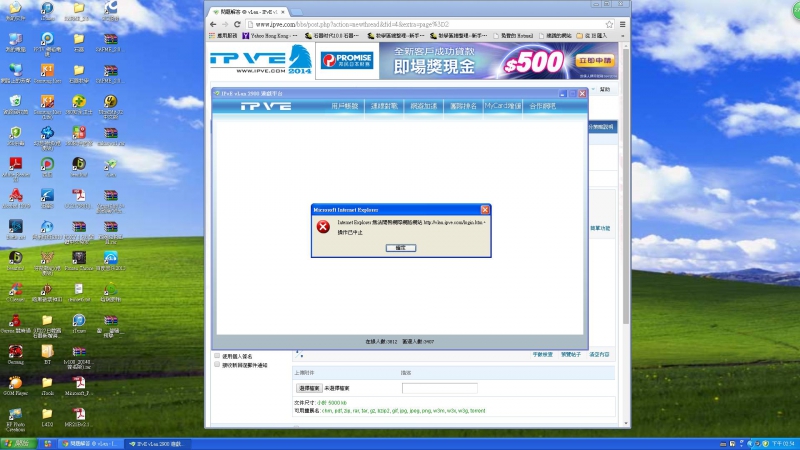This screenshot has height=450, width=800.
Task: Click the Promise $500 banner apply button
Action: point(595,60)
